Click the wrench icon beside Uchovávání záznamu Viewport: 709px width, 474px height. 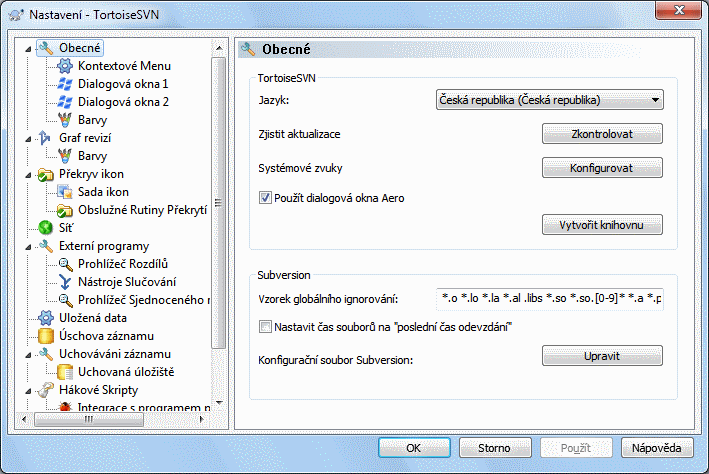[46, 354]
